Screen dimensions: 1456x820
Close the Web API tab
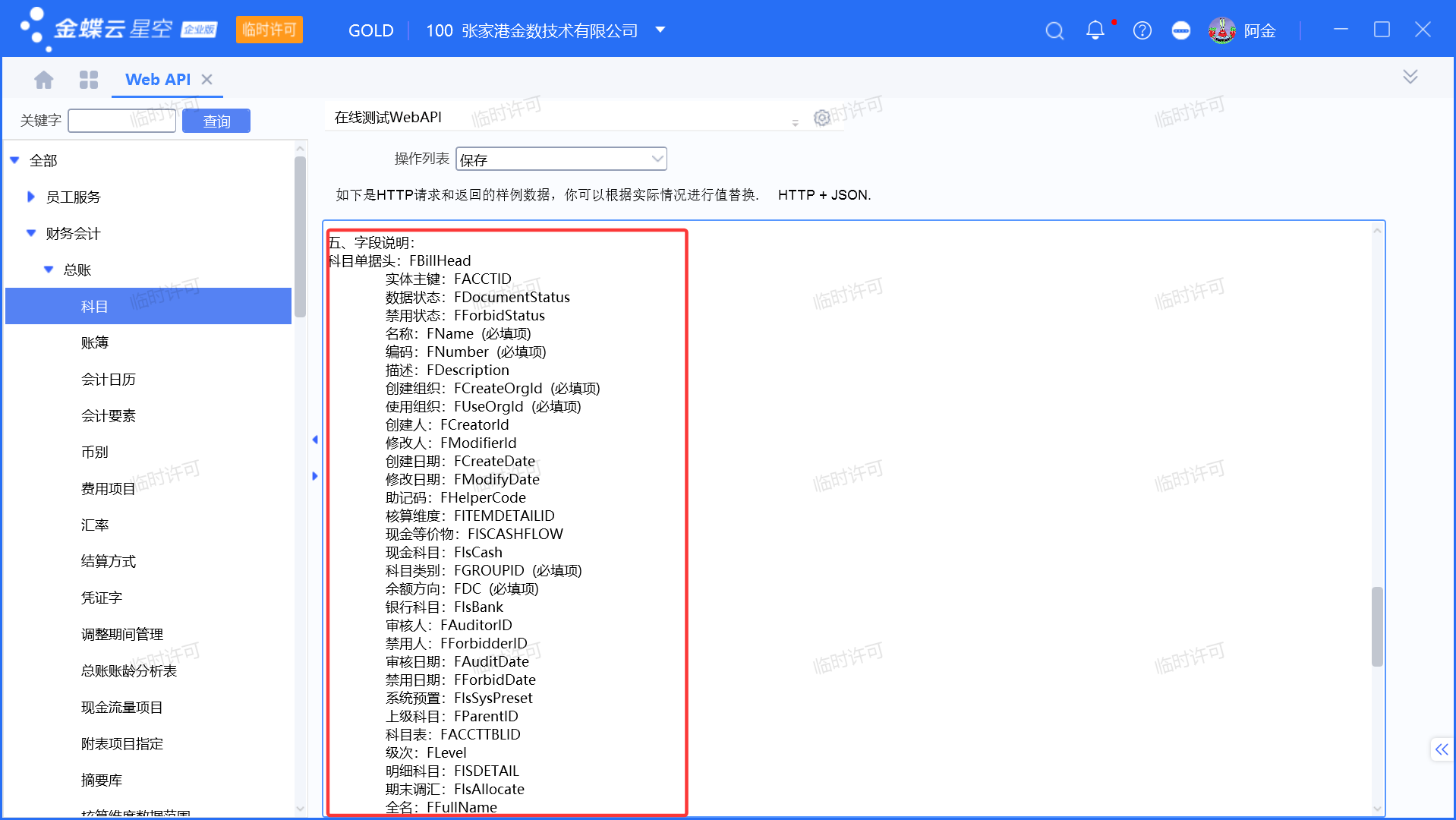[207, 79]
